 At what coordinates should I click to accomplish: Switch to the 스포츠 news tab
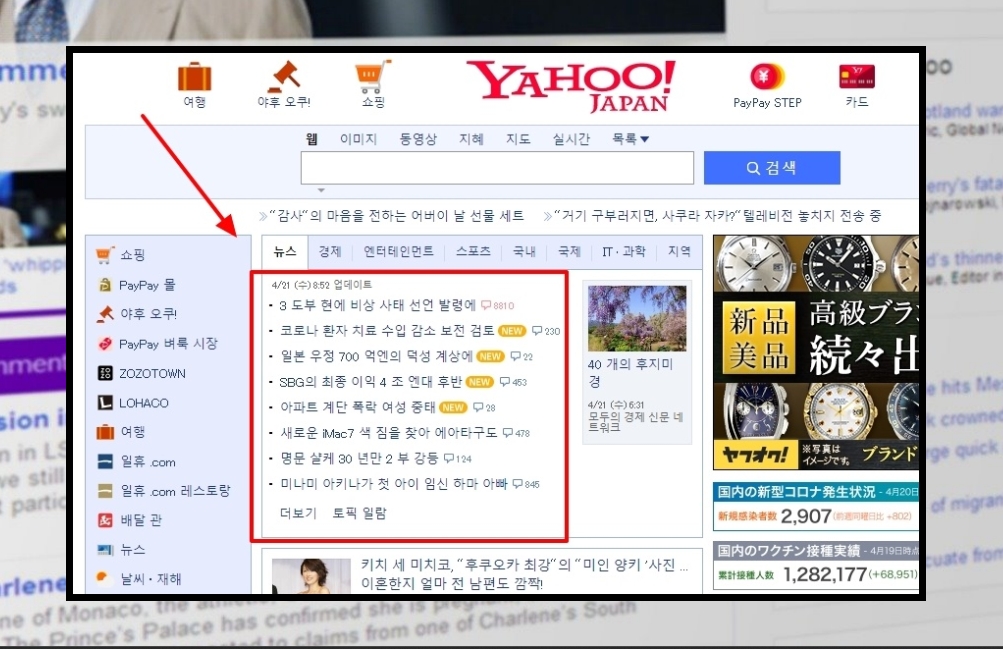coord(473,251)
